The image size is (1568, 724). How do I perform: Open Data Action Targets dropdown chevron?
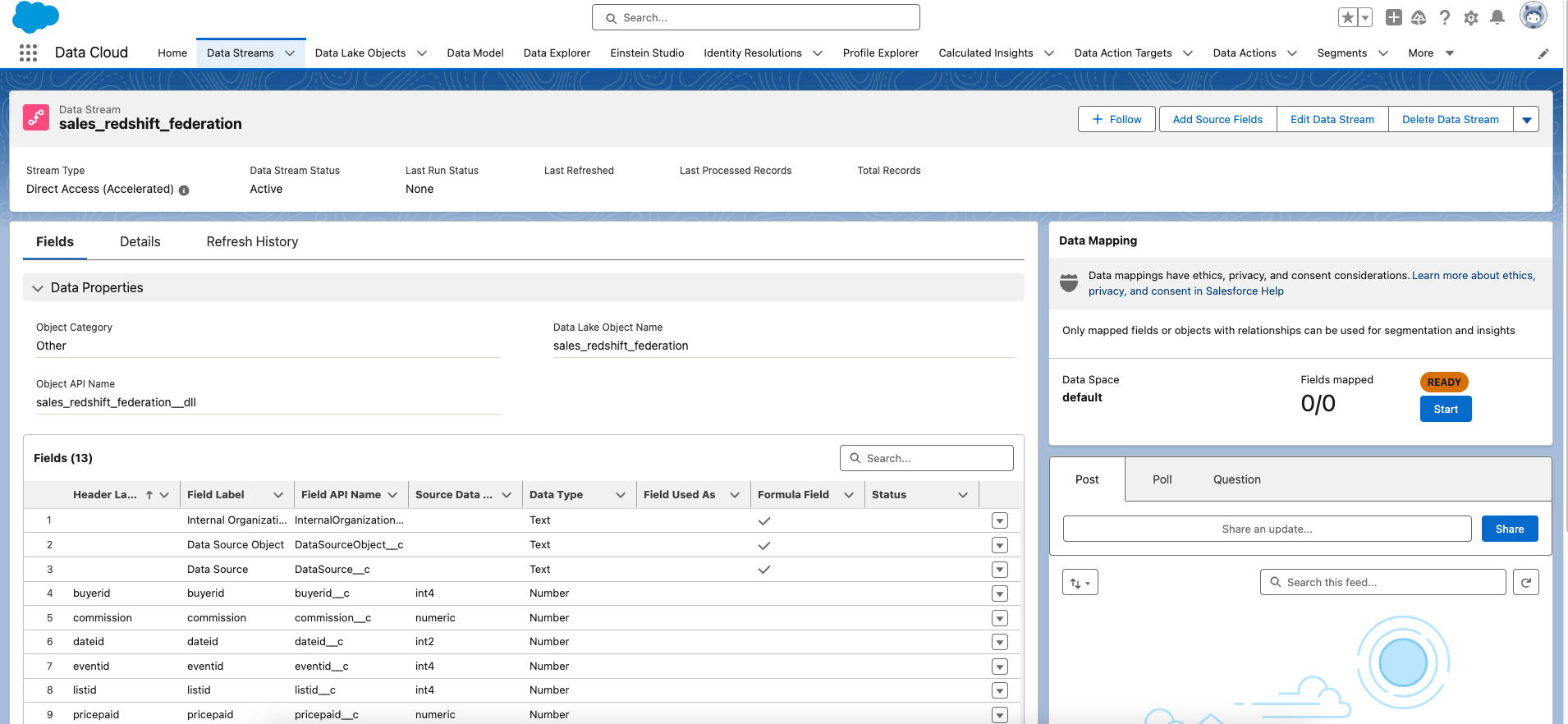pyautogui.click(x=1188, y=53)
